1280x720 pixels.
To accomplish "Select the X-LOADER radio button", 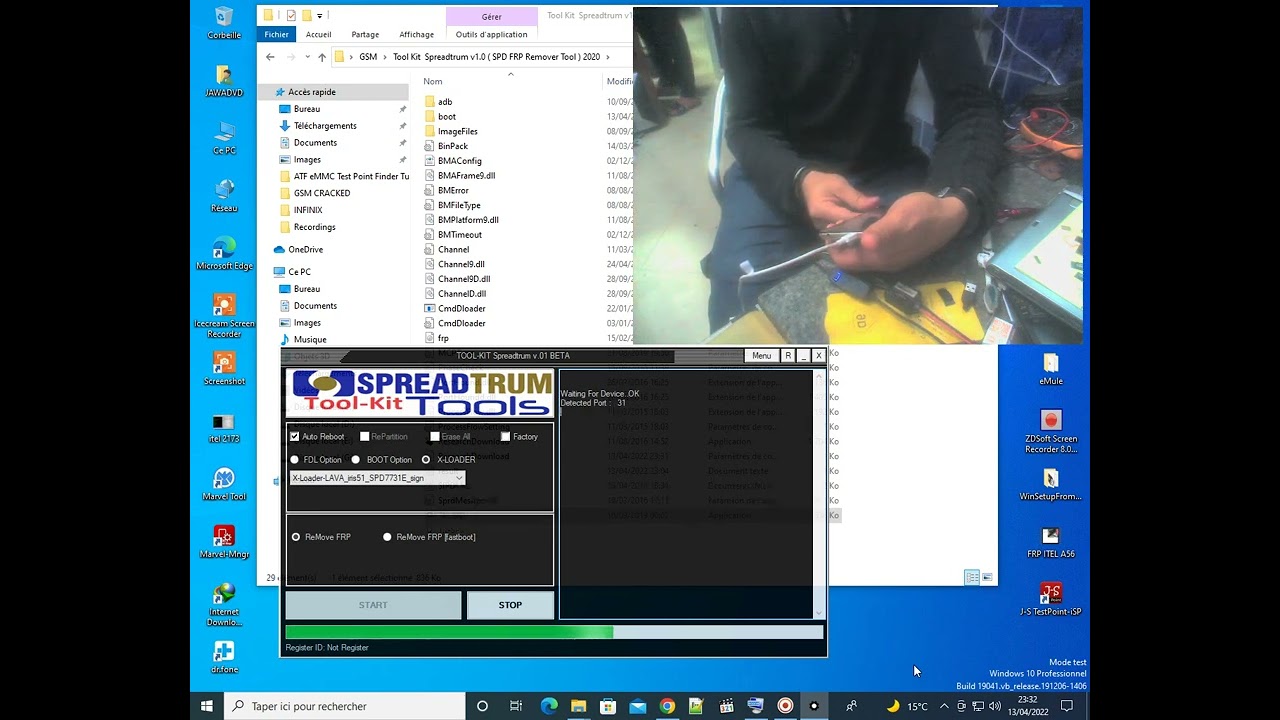I will [426, 460].
